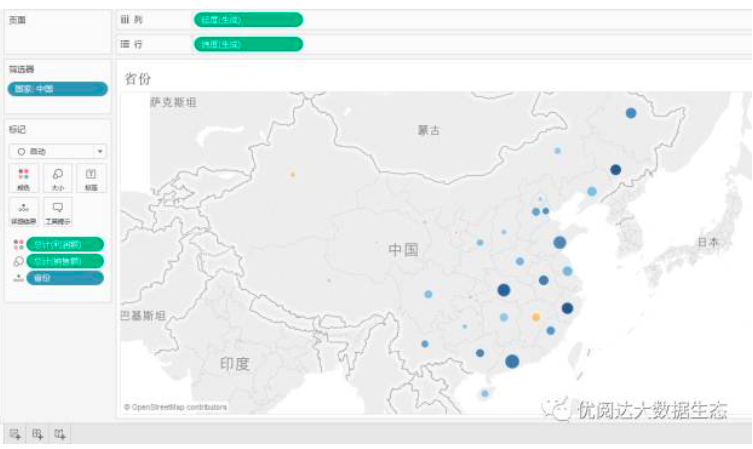Click the new dashboard icon at bottom

point(37,434)
